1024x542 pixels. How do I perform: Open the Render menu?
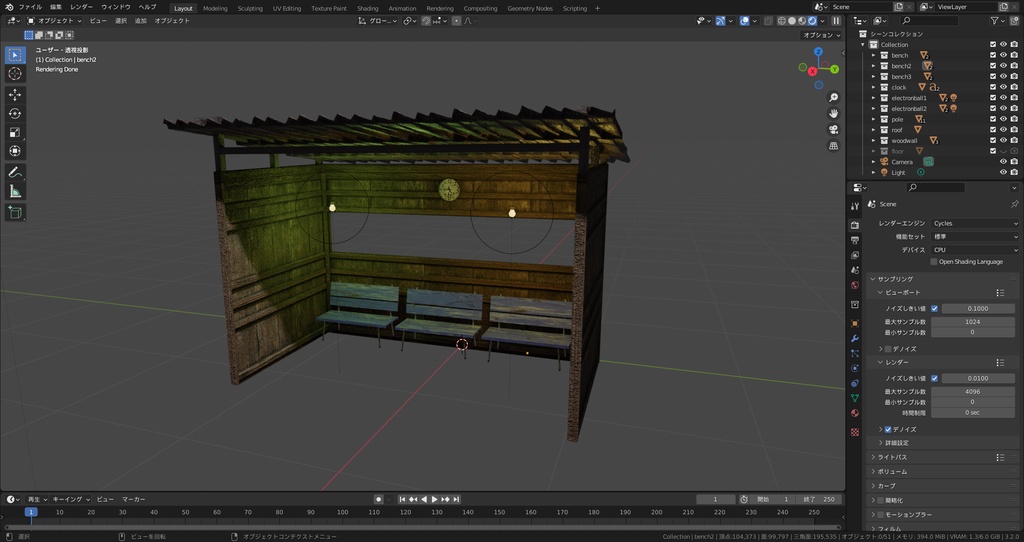coord(82,7)
